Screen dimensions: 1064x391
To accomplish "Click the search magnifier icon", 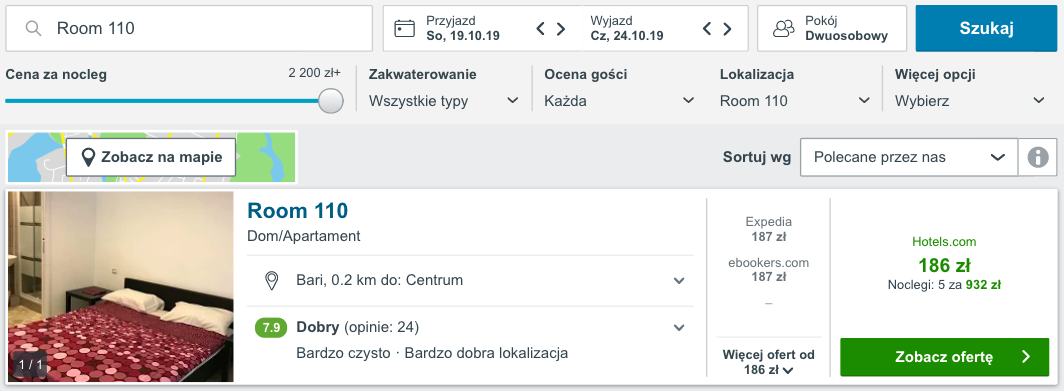I will tap(33, 29).
